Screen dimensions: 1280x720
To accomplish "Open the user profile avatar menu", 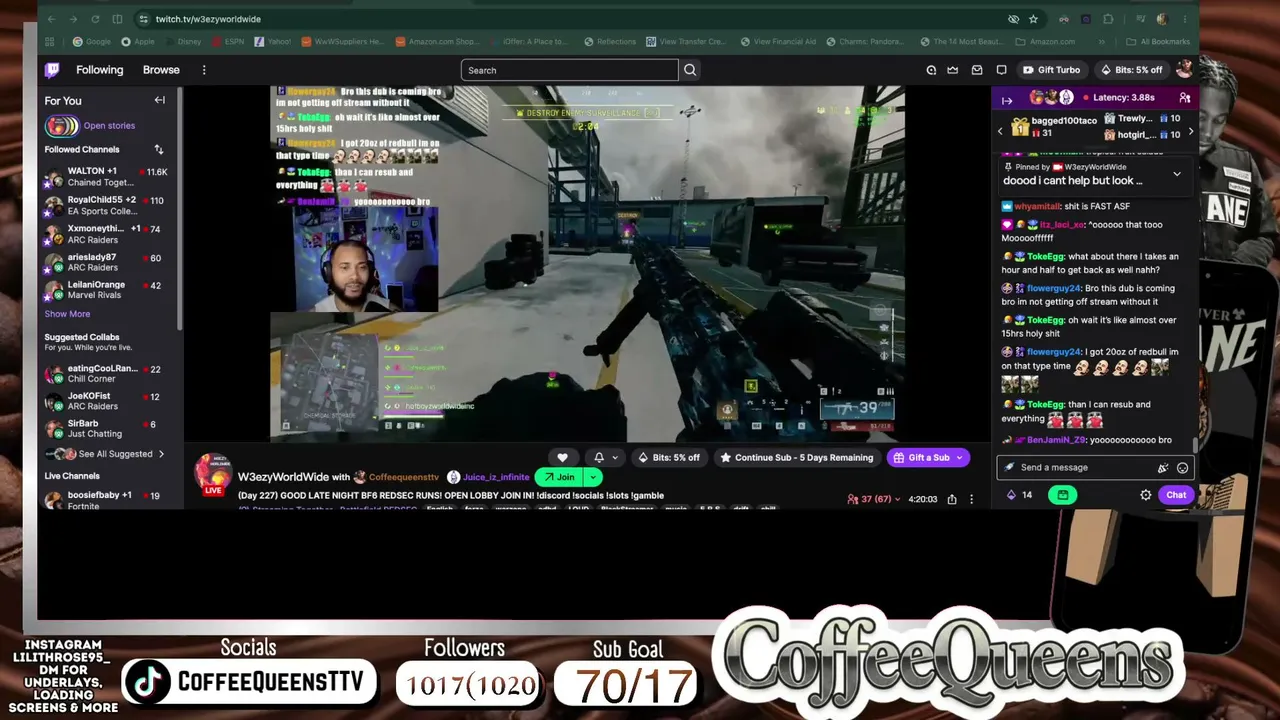I will [x=1184, y=69].
